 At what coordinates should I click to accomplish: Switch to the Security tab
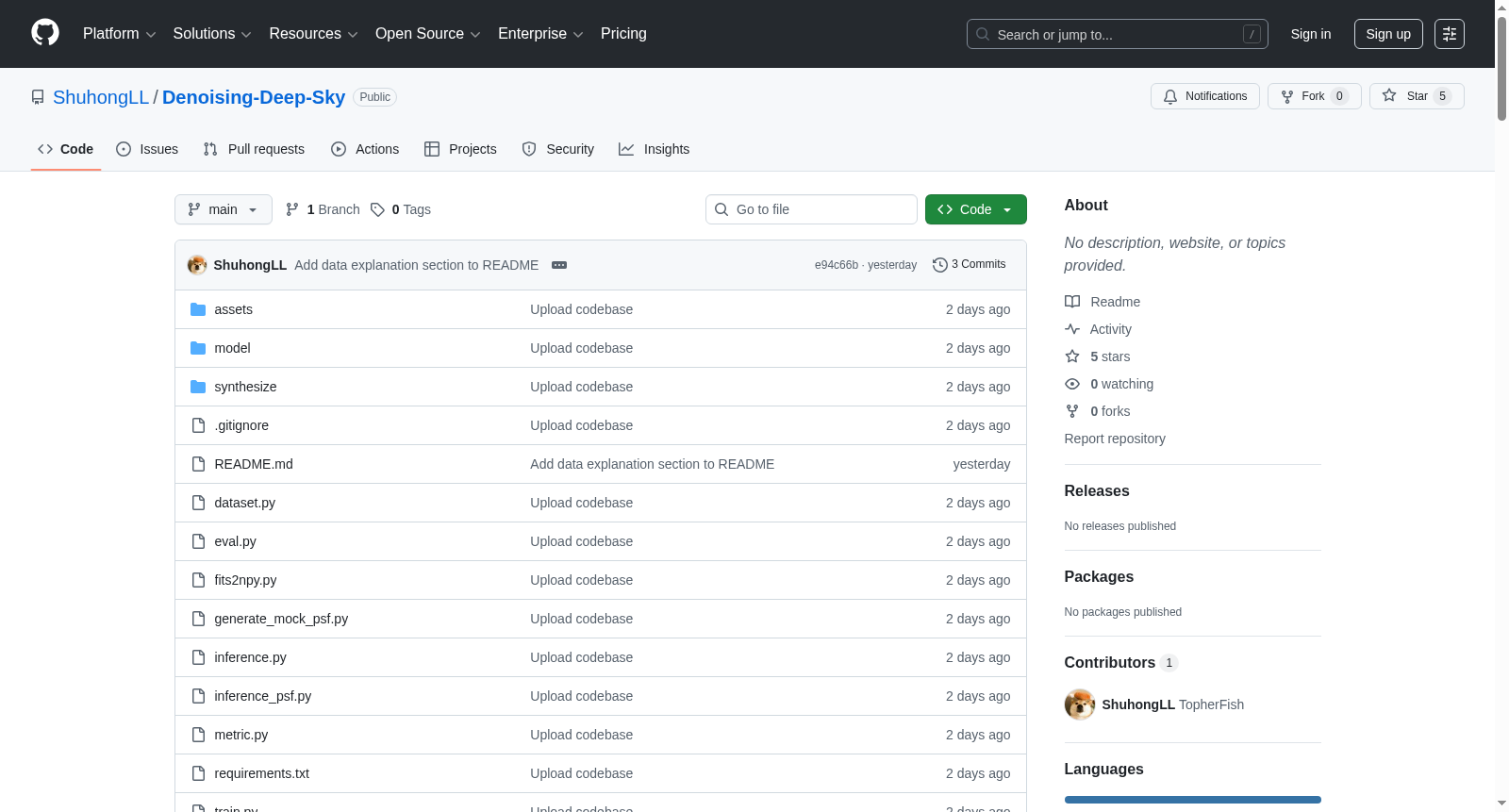[558, 149]
